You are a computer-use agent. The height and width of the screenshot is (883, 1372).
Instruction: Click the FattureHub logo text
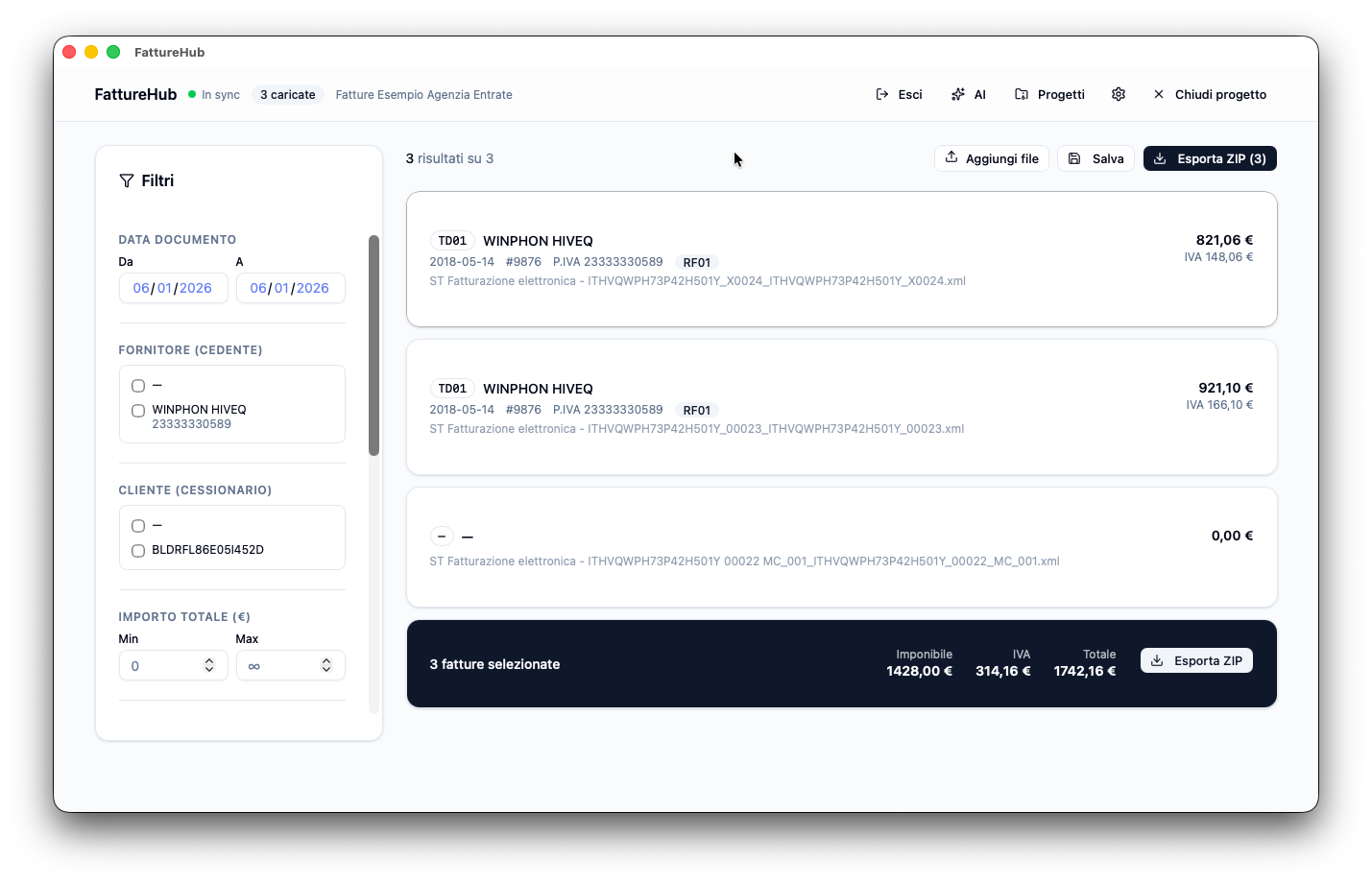[x=135, y=94]
